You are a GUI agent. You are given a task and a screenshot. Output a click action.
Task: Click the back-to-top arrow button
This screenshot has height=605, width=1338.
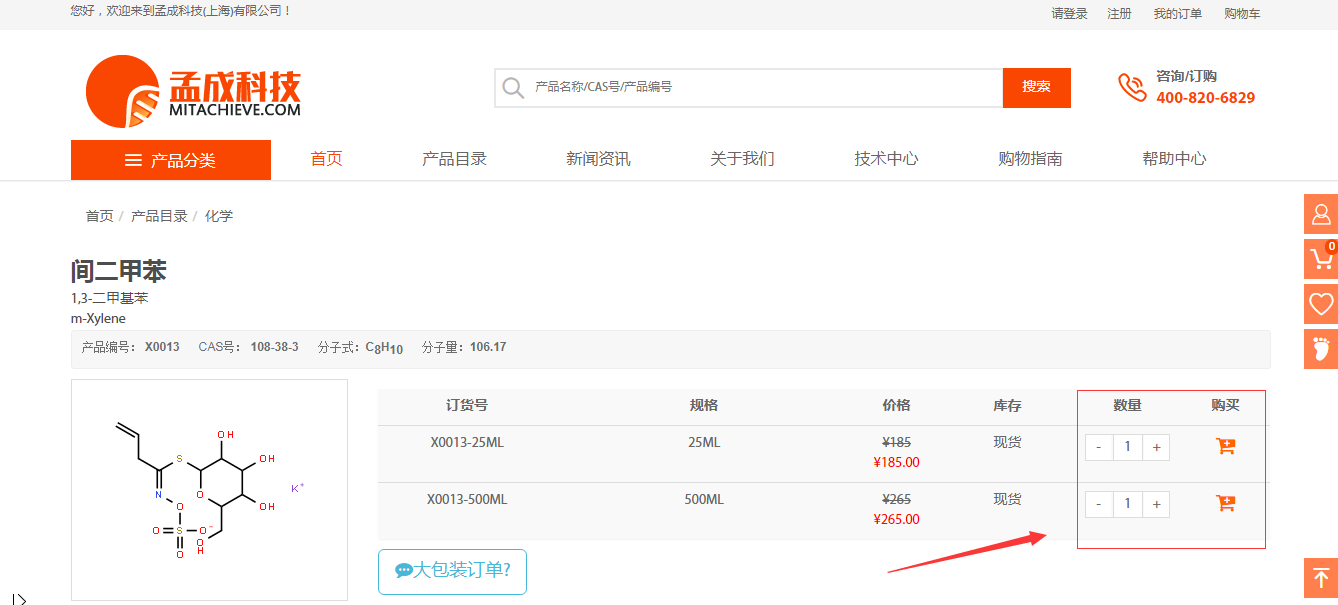click(x=1320, y=578)
